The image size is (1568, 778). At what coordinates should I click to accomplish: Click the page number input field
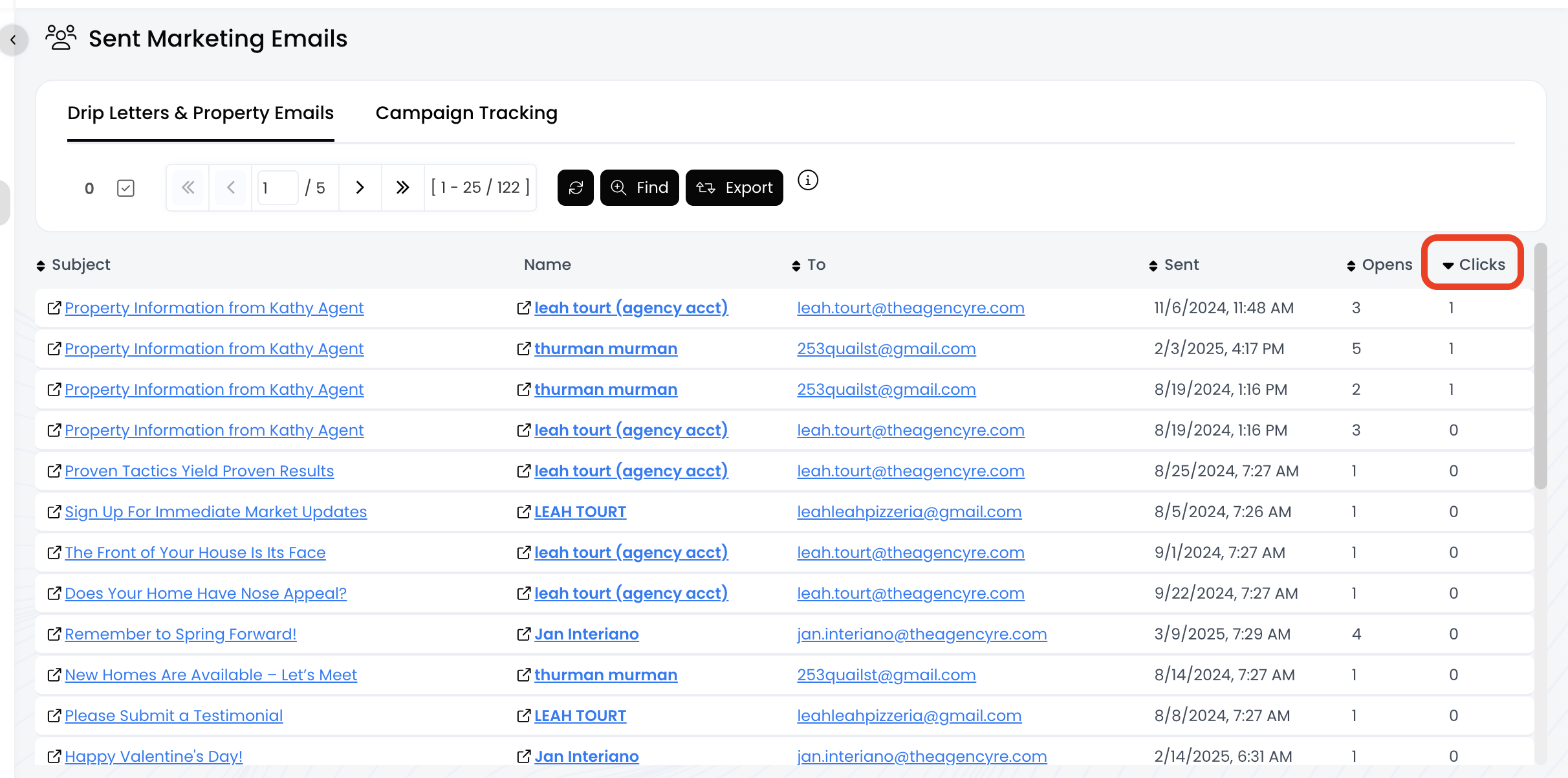[x=278, y=188]
